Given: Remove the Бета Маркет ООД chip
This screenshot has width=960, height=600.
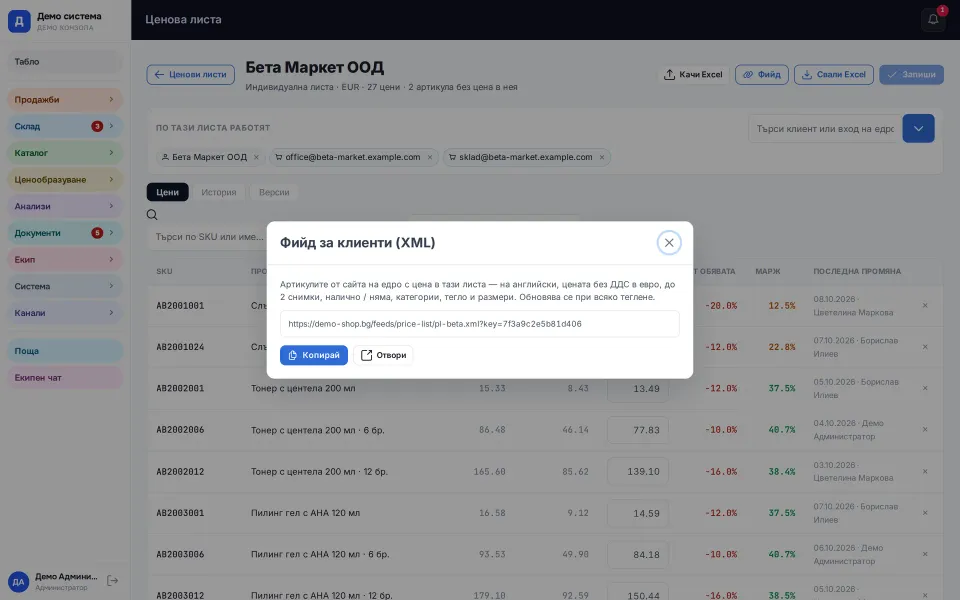Looking at the screenshot, I should (257, 157).
